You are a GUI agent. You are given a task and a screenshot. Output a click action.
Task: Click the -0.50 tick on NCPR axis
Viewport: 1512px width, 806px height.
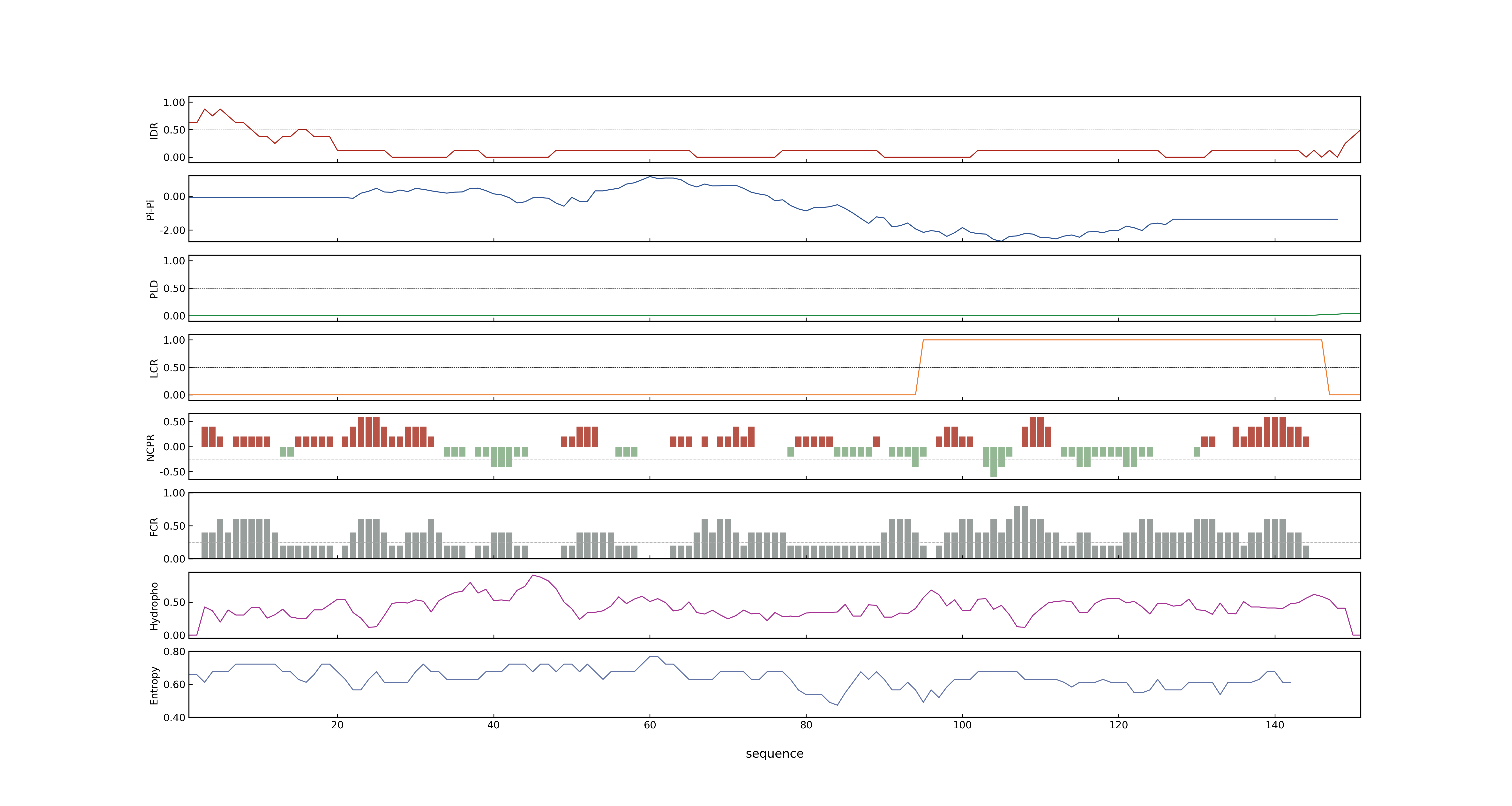(172, 472)
